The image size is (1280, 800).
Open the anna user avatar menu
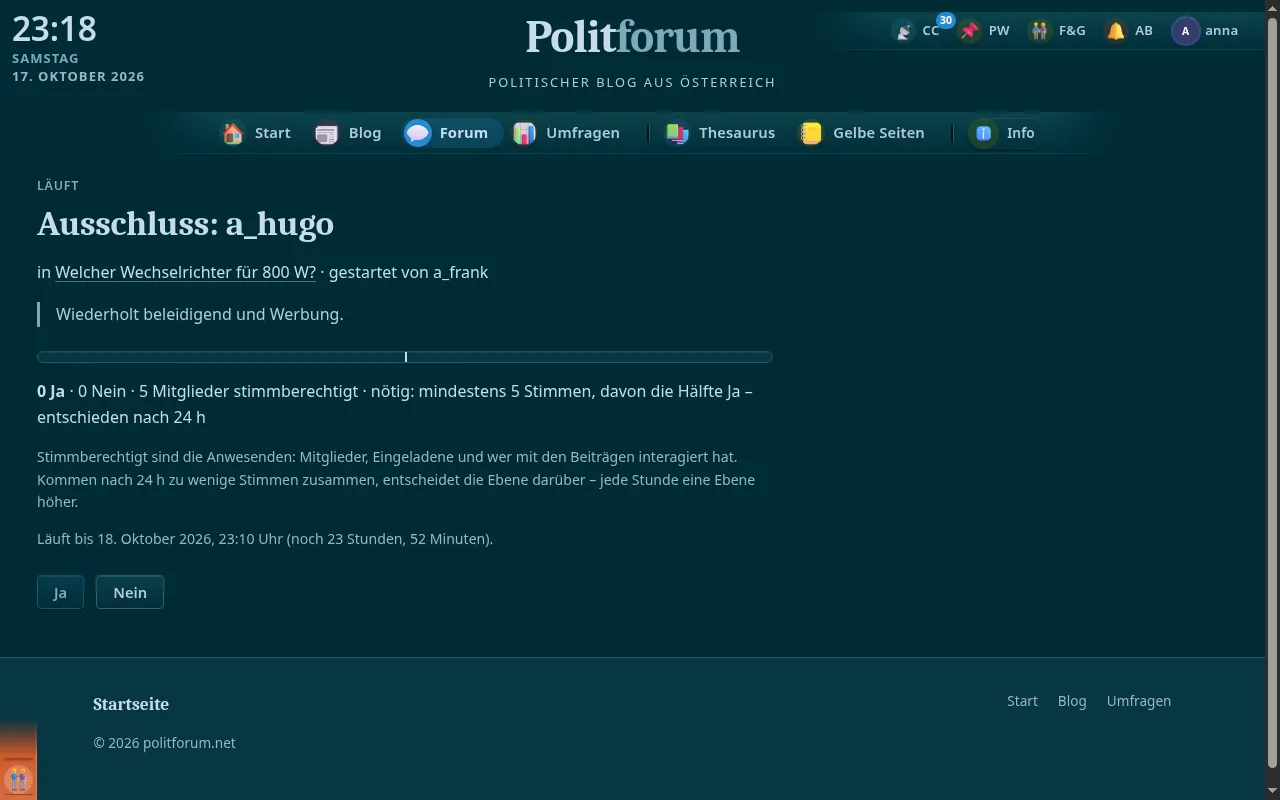(1185, 31)
